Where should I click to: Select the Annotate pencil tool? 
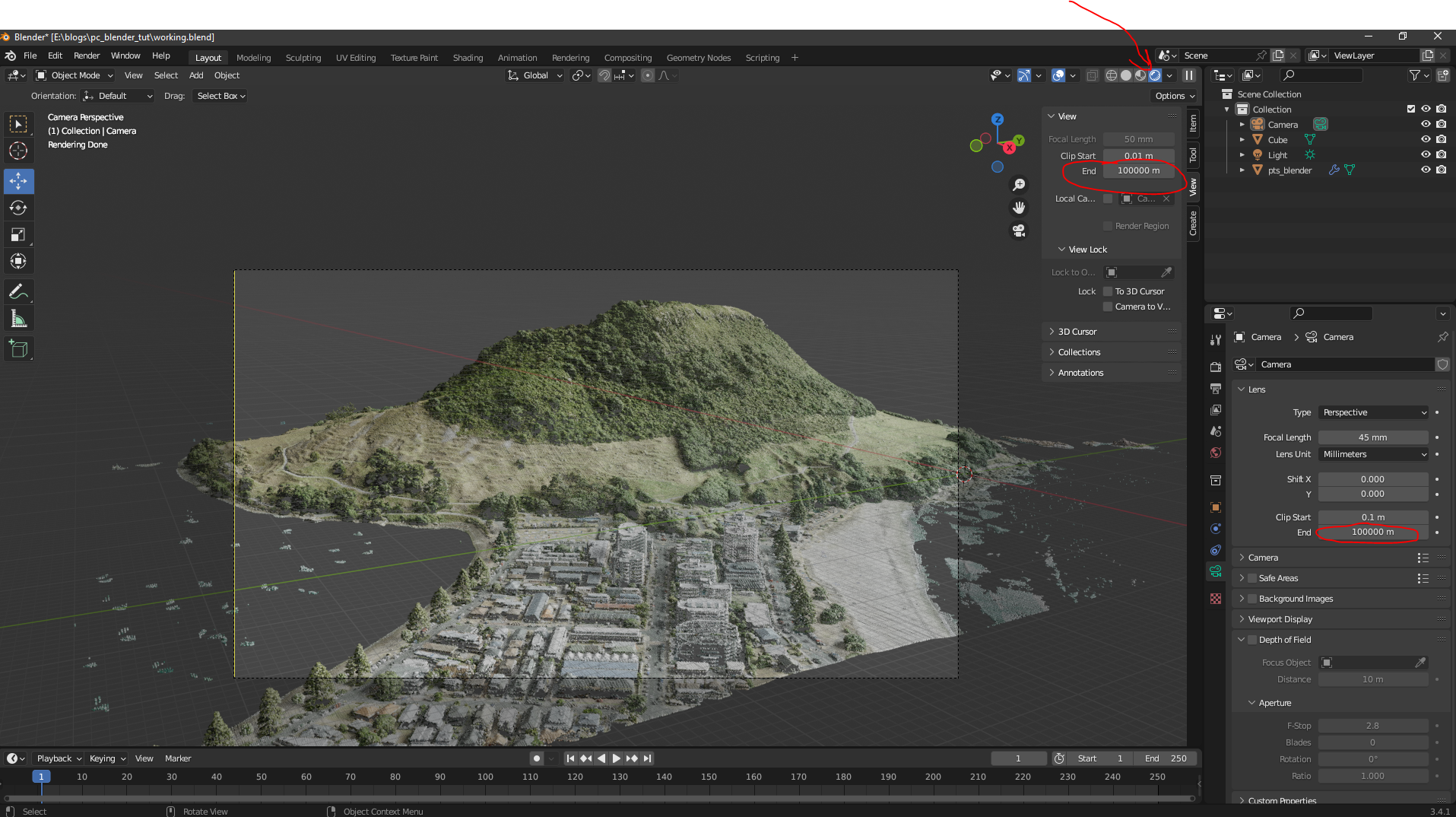(x=18, y=292)
